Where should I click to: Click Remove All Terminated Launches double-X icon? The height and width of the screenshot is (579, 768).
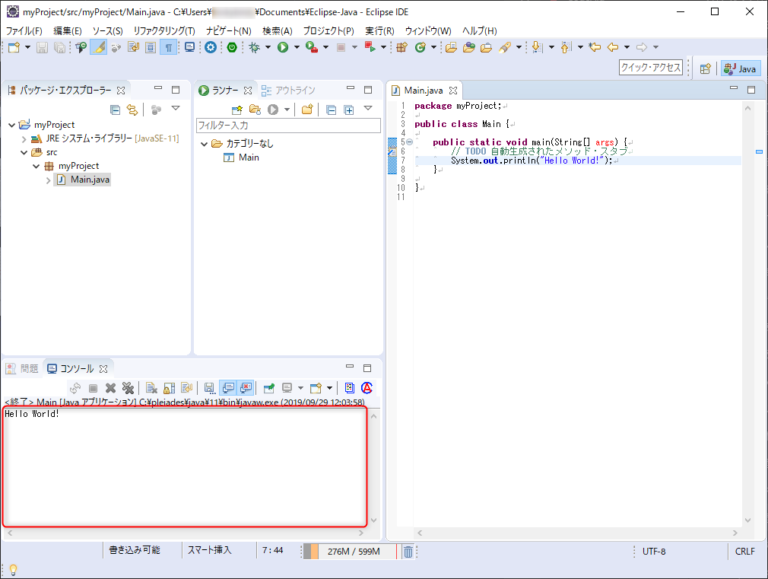(x=128, y=388)
